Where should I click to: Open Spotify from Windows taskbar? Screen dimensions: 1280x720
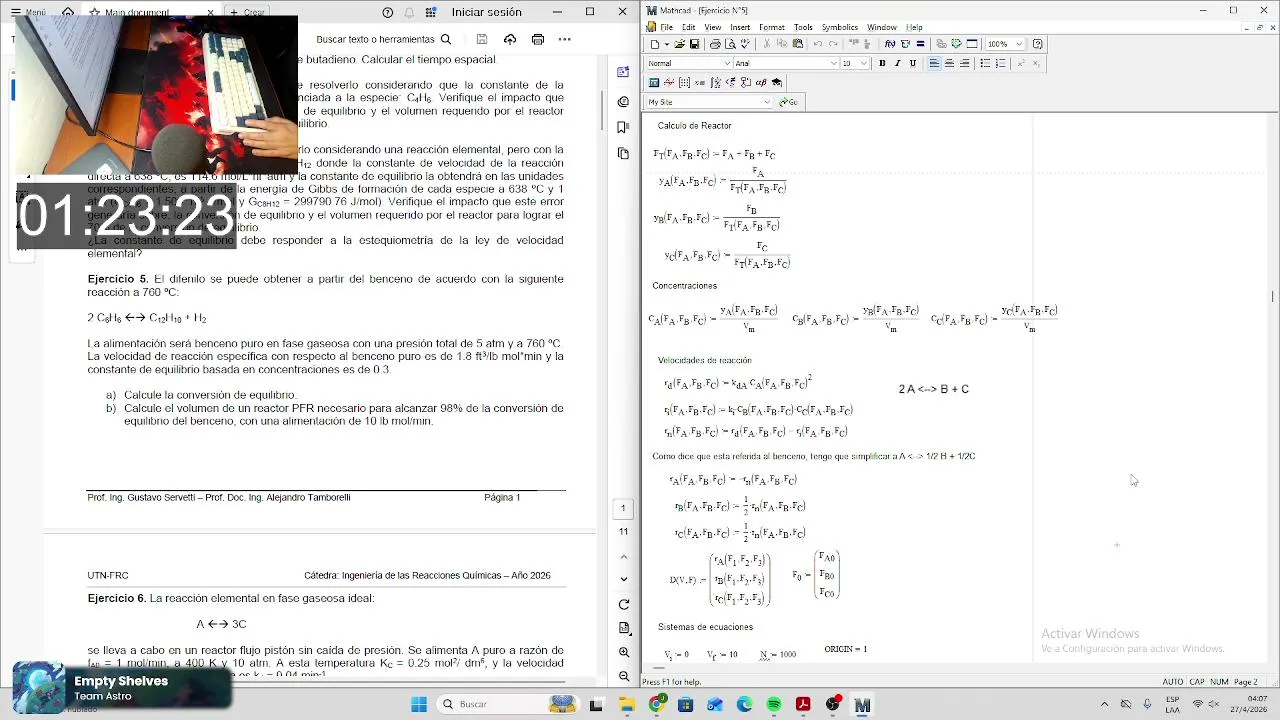[774, 705]
